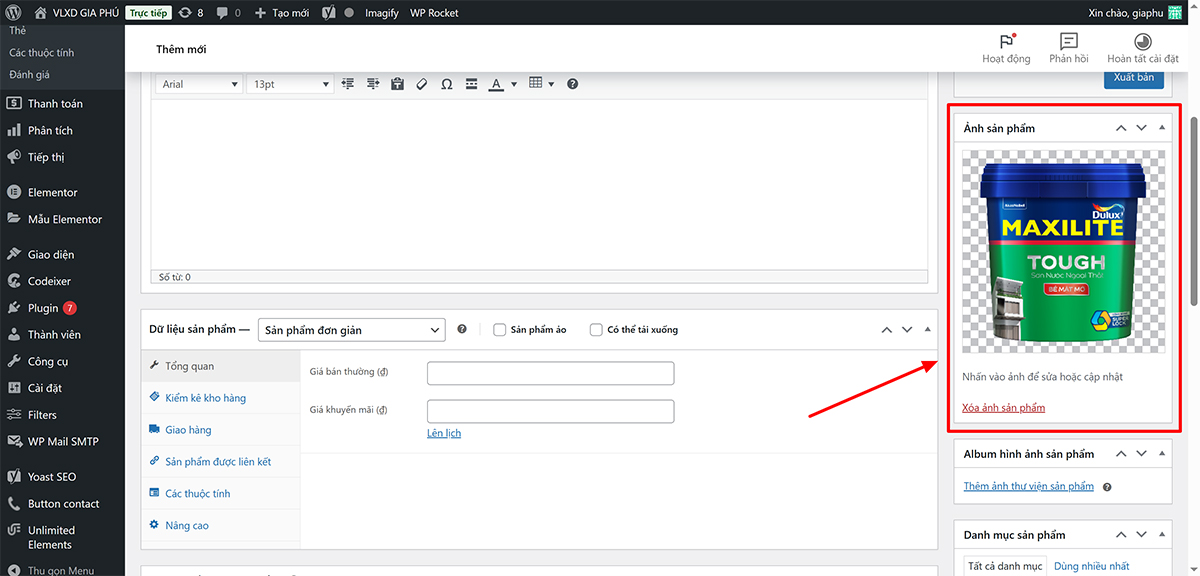The height and width of the screenshot is (576, 1200).
Task: Click the paste as text clipboard icon
Action: 397,84
